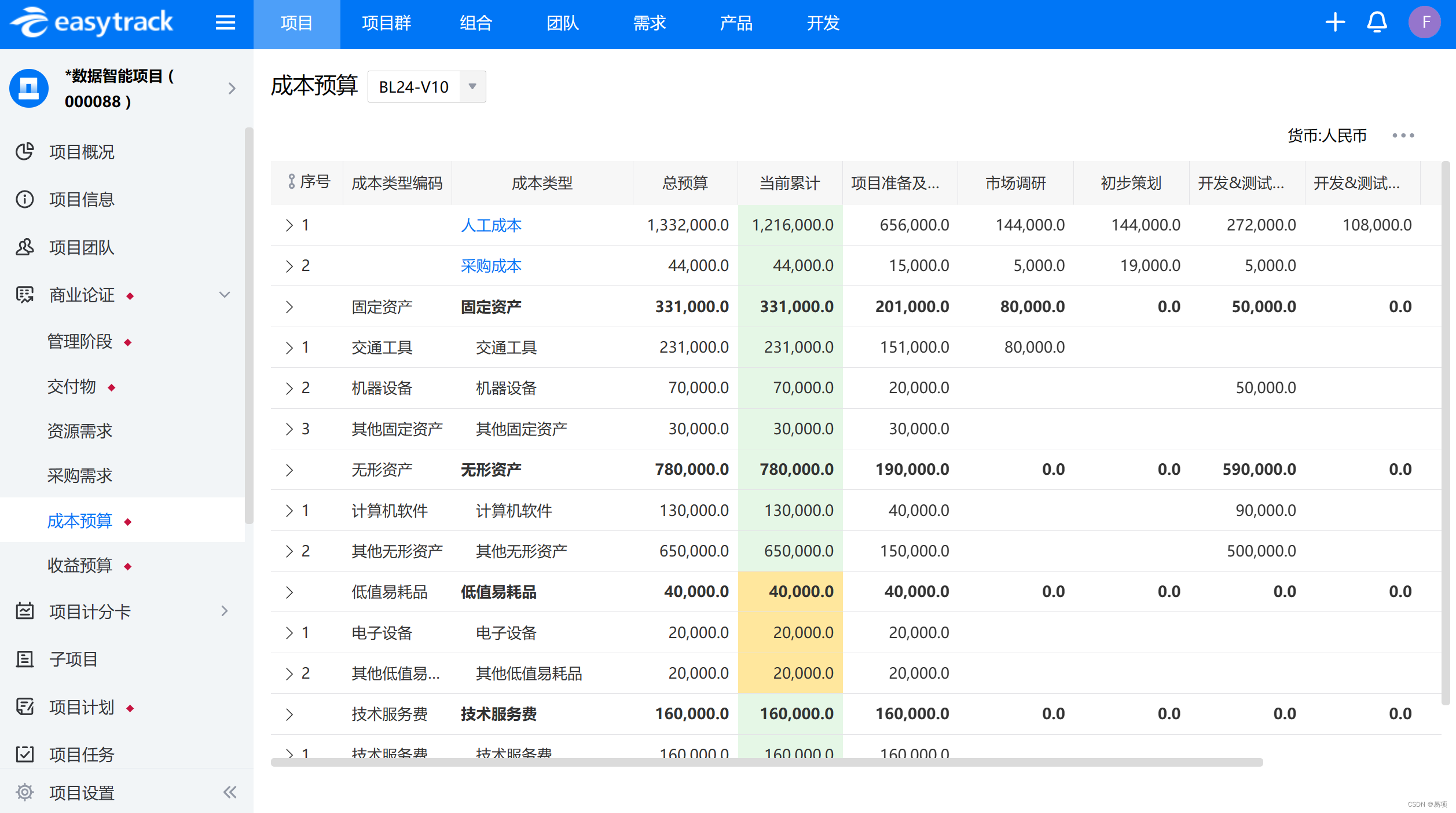Expand the bold 低值易耗品 row
This screenshot has height=813, width=1456.
(x=289, y=592)
